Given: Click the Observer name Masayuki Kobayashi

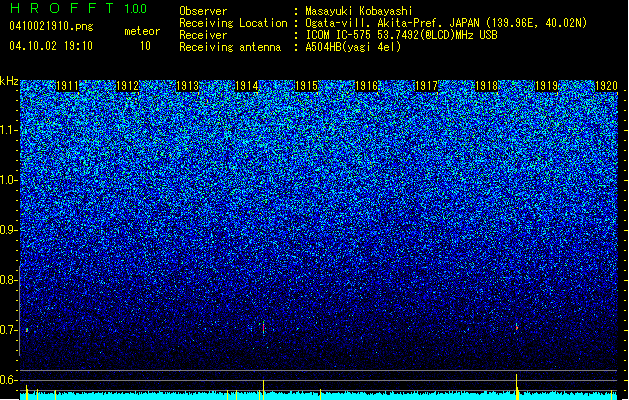Looking at the screenshot, I should 359,11.
